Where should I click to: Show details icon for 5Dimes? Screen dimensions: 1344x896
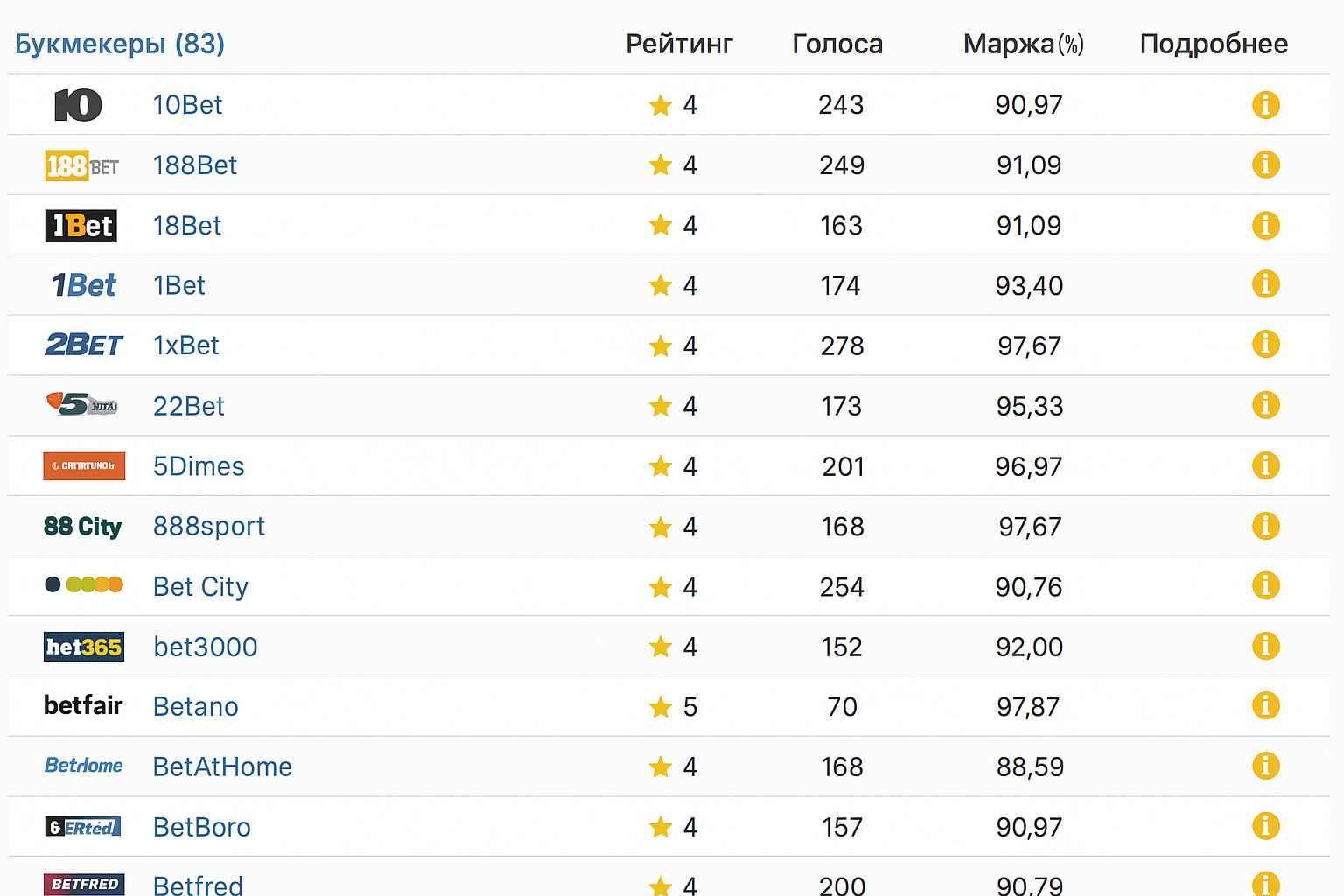[1265, 465]
